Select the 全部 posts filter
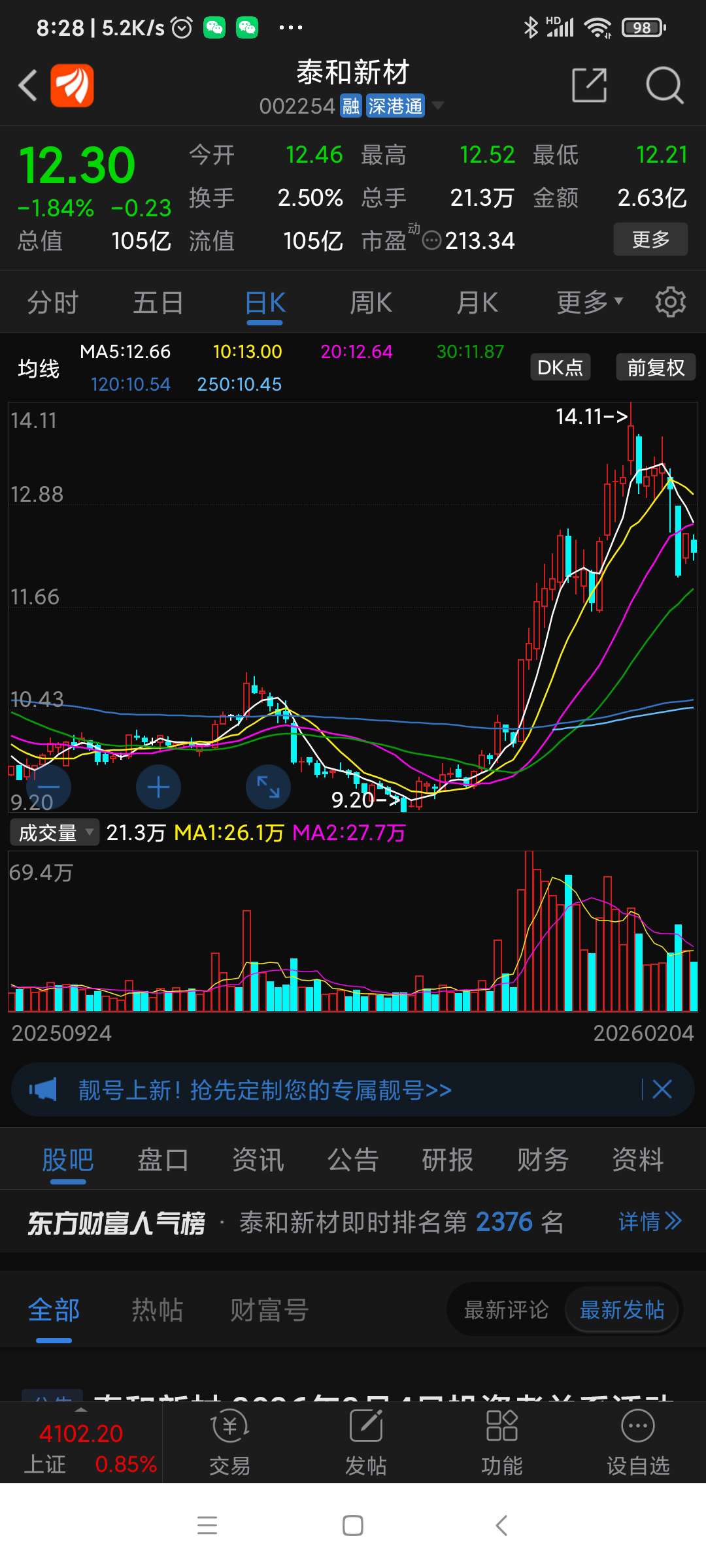Viewport: 706px width, 1568px height. point(54,1310)
